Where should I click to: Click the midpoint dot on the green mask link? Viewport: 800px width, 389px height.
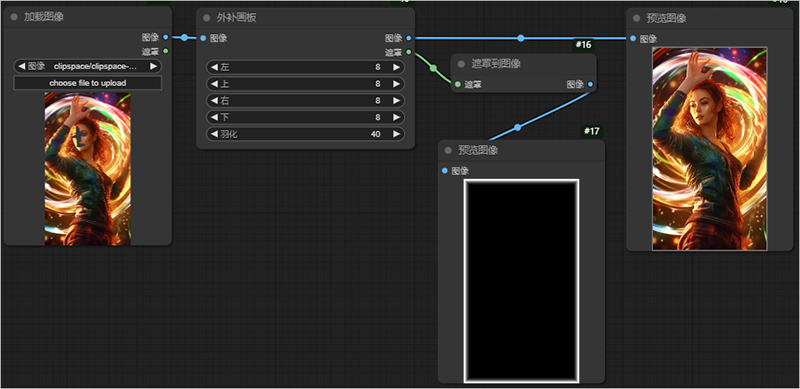tap(433, 68)
